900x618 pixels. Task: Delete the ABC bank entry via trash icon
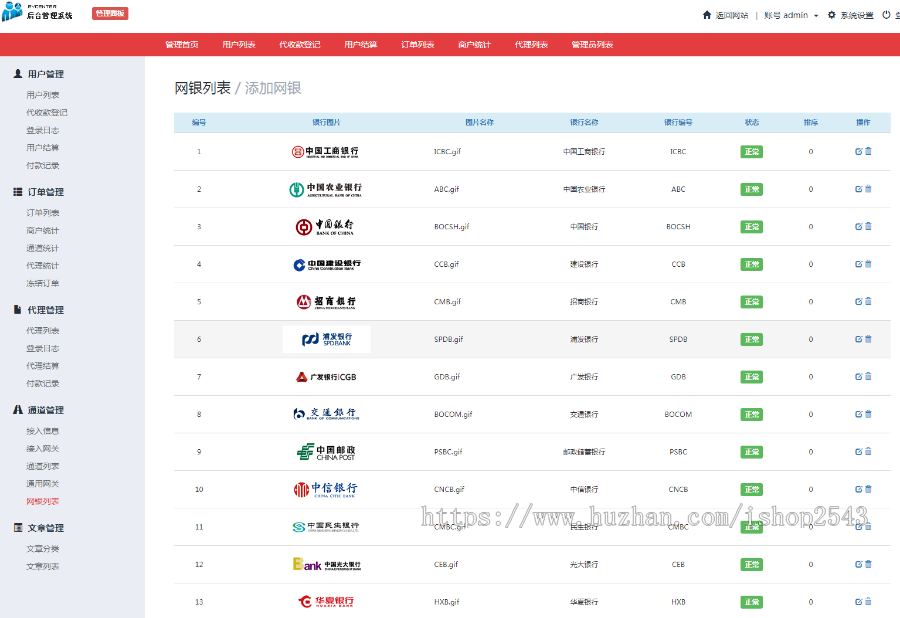click(868, 189)
